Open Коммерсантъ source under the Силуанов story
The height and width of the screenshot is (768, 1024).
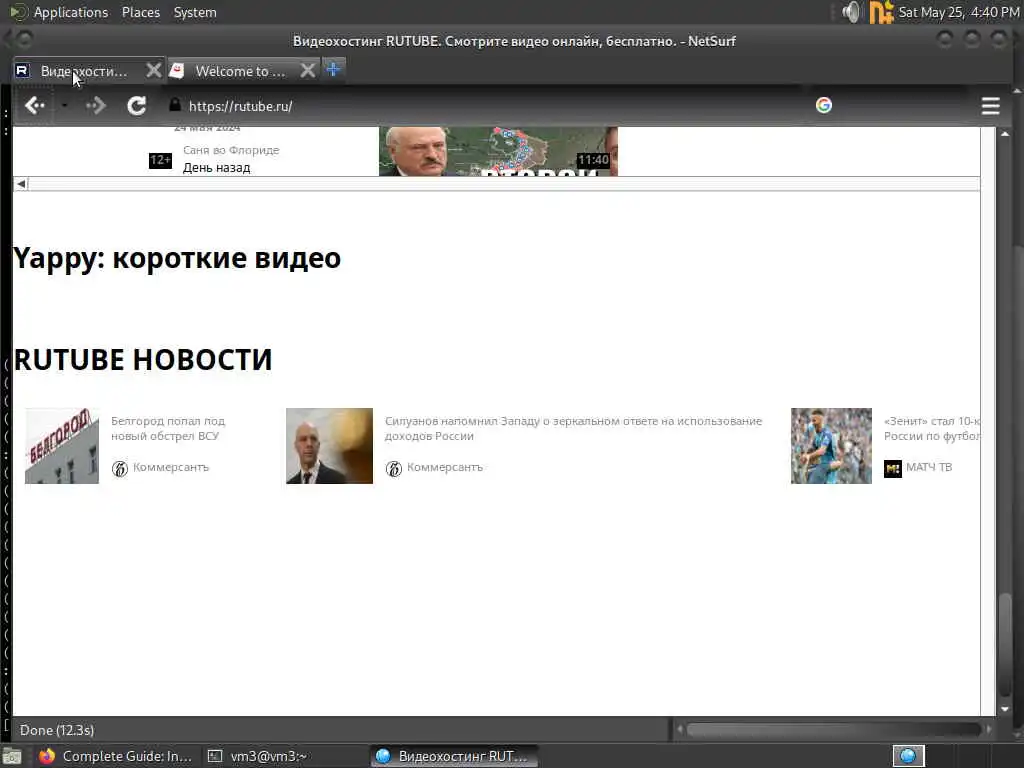point(445,467)
